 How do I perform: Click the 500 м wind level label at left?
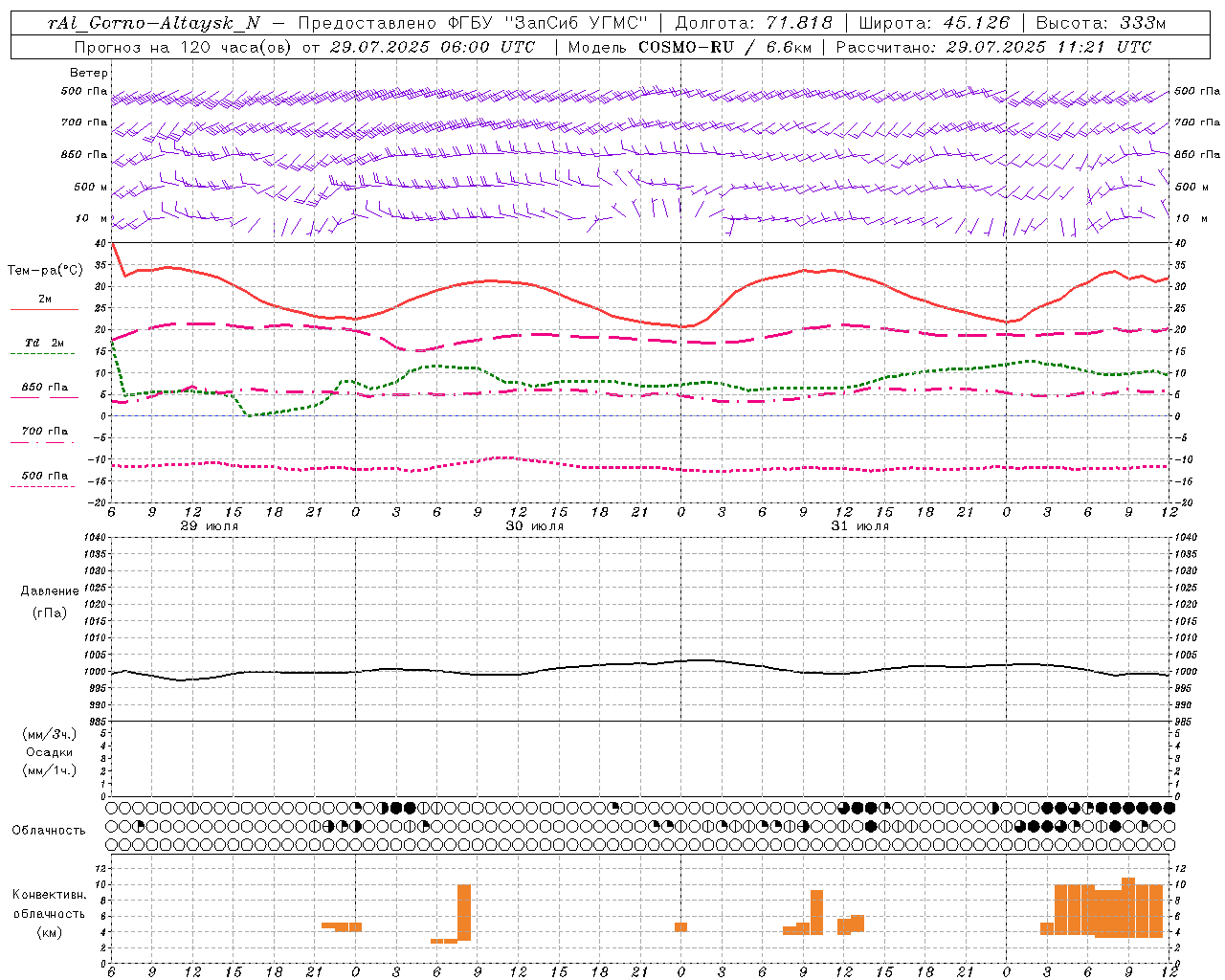(x=91, y=187)
